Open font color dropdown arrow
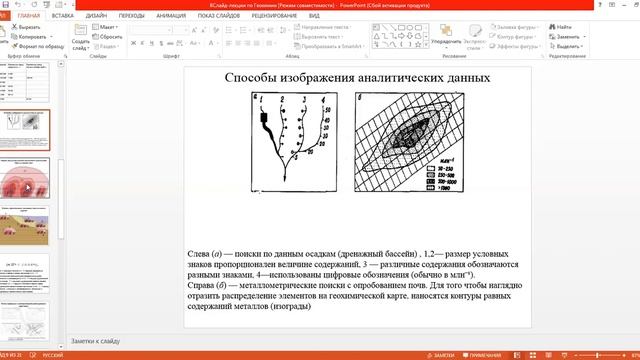640x360 pixels. coord(218,43)
